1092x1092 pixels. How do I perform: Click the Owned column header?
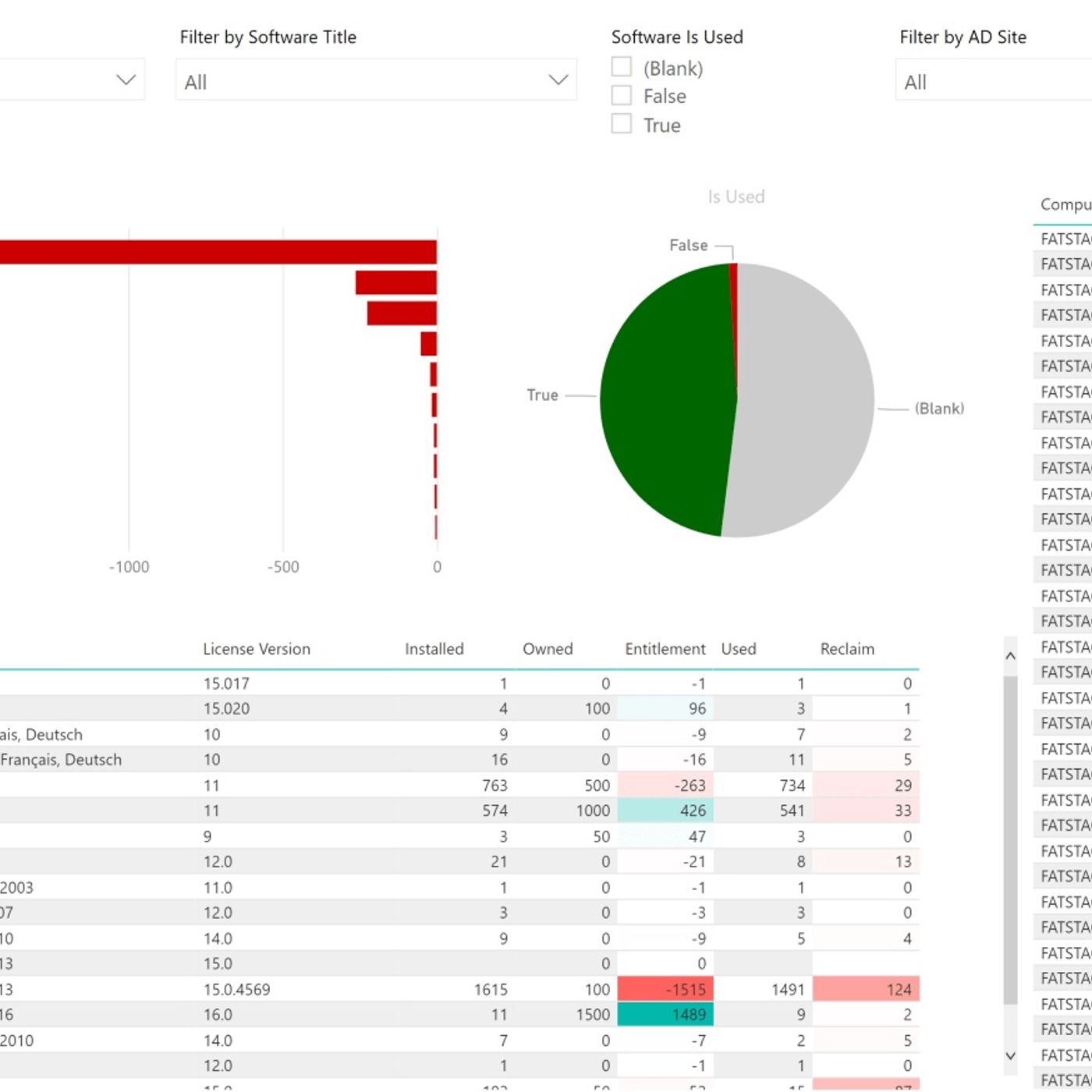[x=548, y=649]
